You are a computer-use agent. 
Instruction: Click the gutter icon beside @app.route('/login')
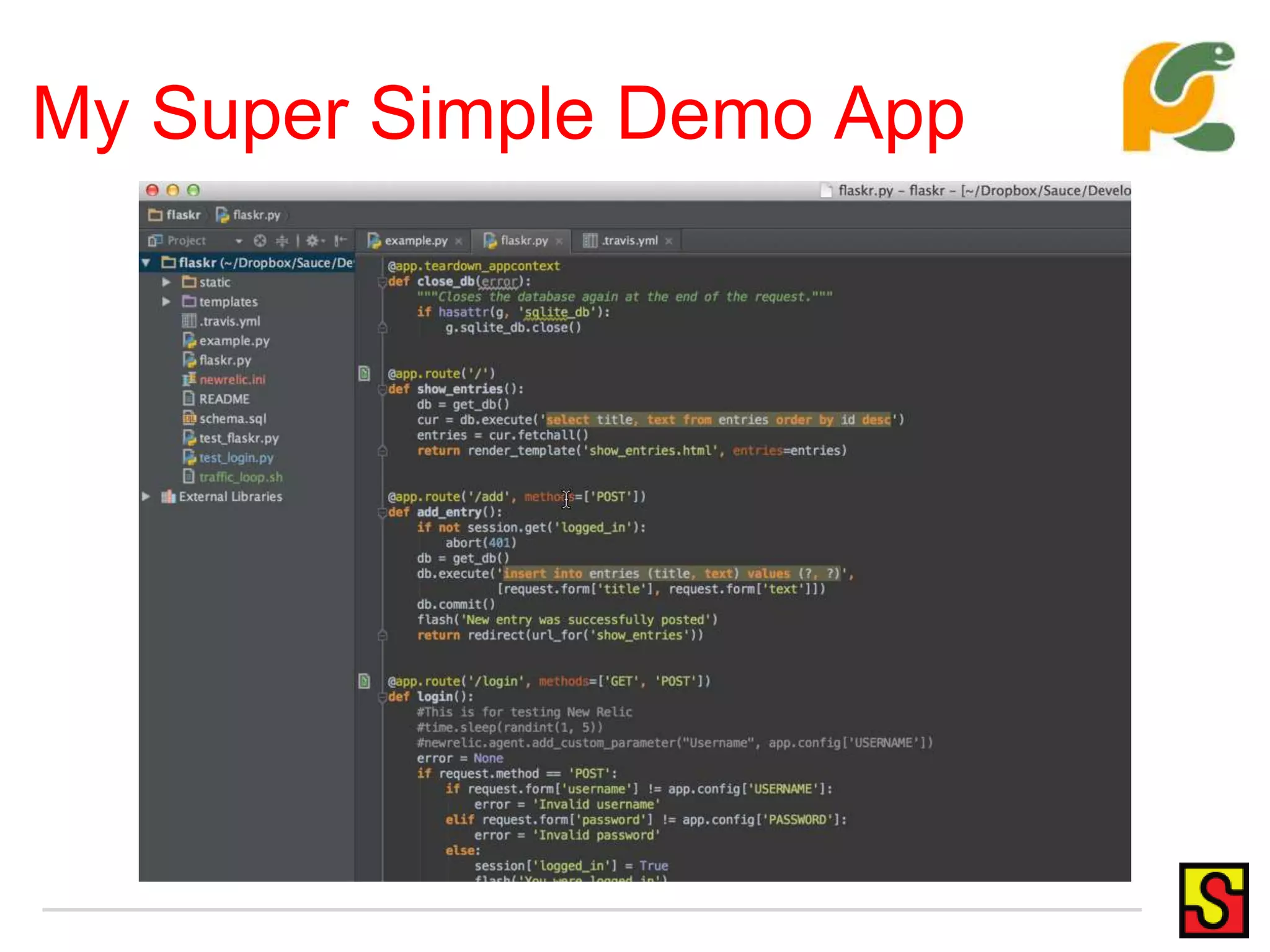coord(365,681)
